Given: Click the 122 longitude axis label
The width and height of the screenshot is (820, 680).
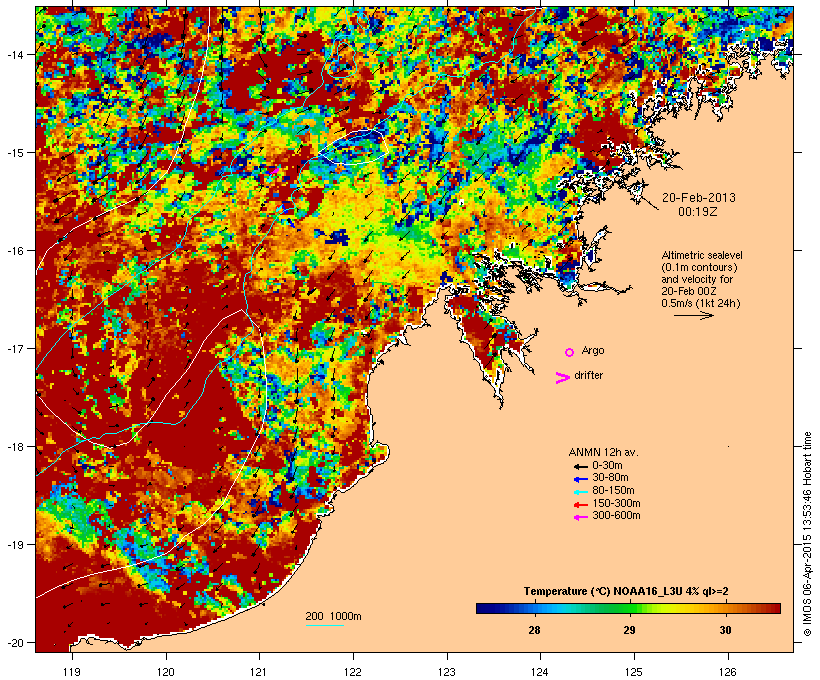Looking at the screenshot, I should click(353, 672).
